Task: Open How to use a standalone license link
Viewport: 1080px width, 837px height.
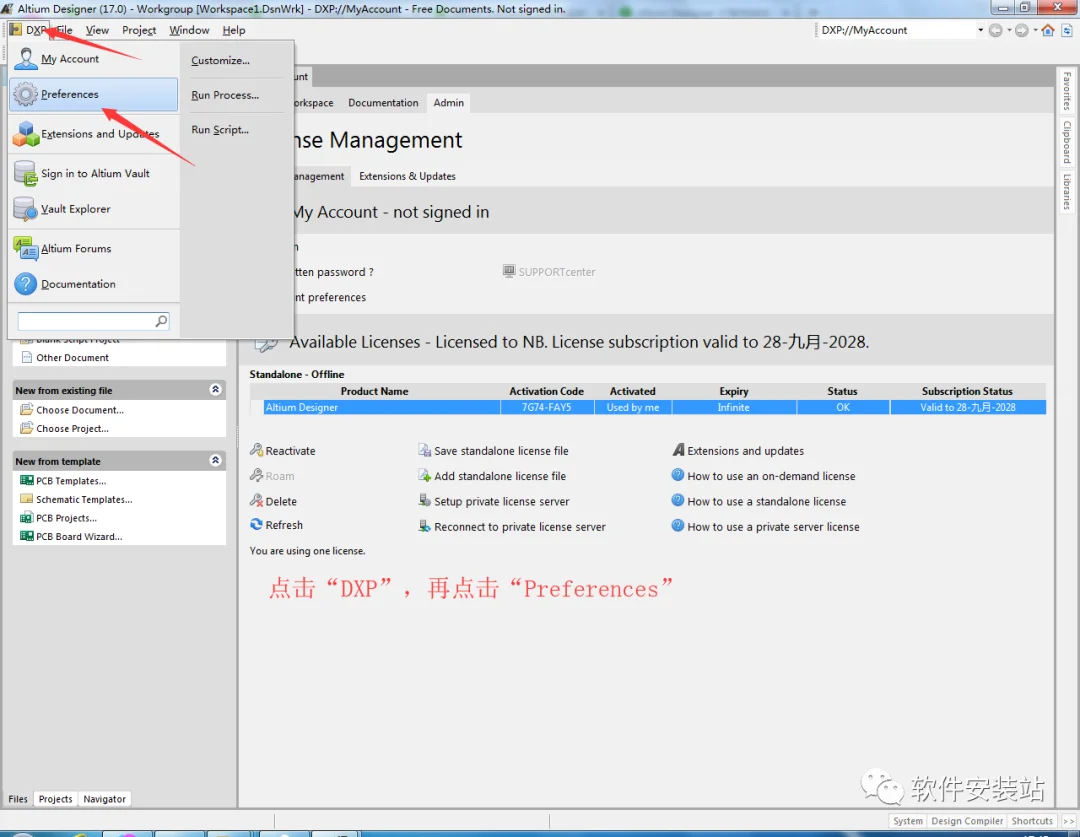Action: point(767,502)
